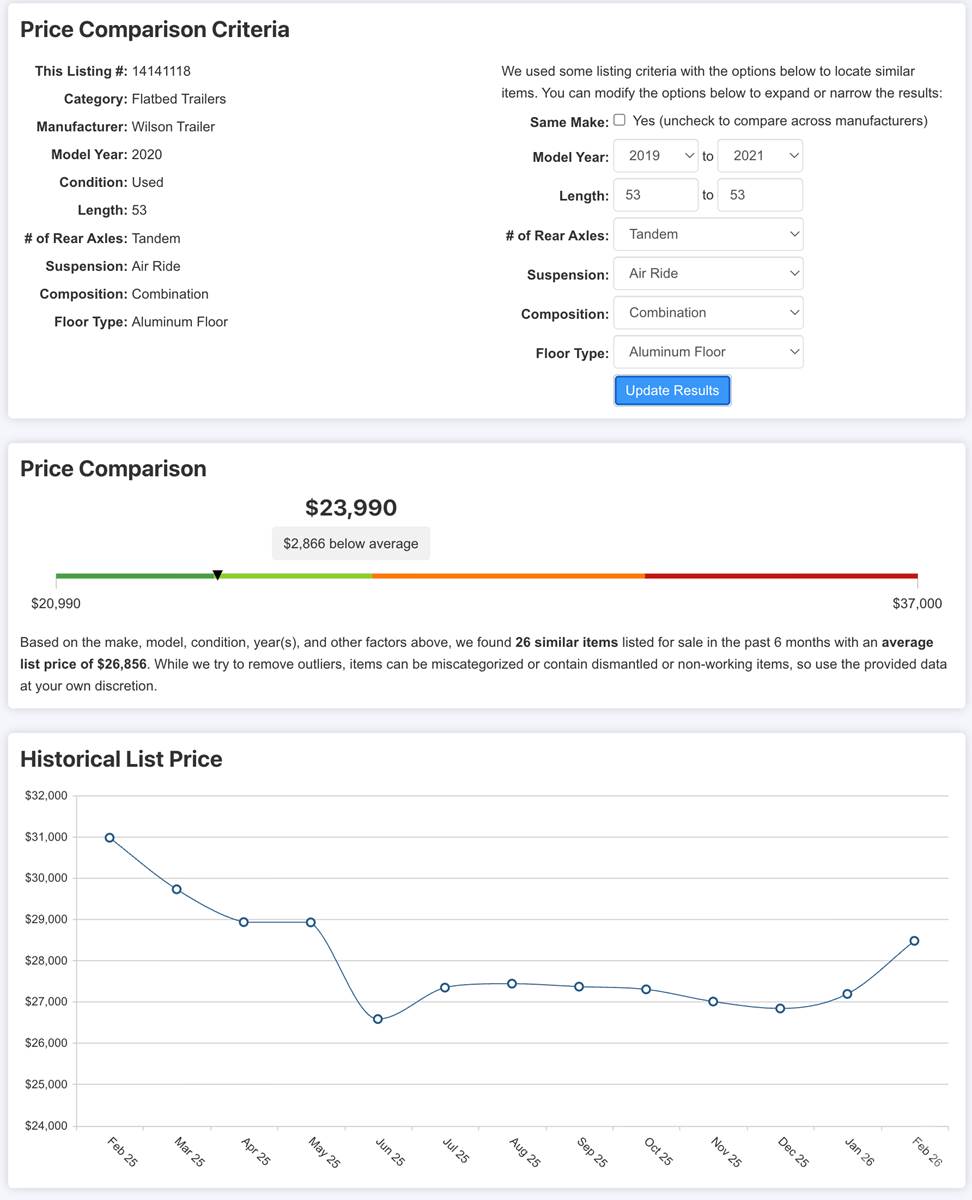Open the Floor Type dropdown

(x=708, y=352)
